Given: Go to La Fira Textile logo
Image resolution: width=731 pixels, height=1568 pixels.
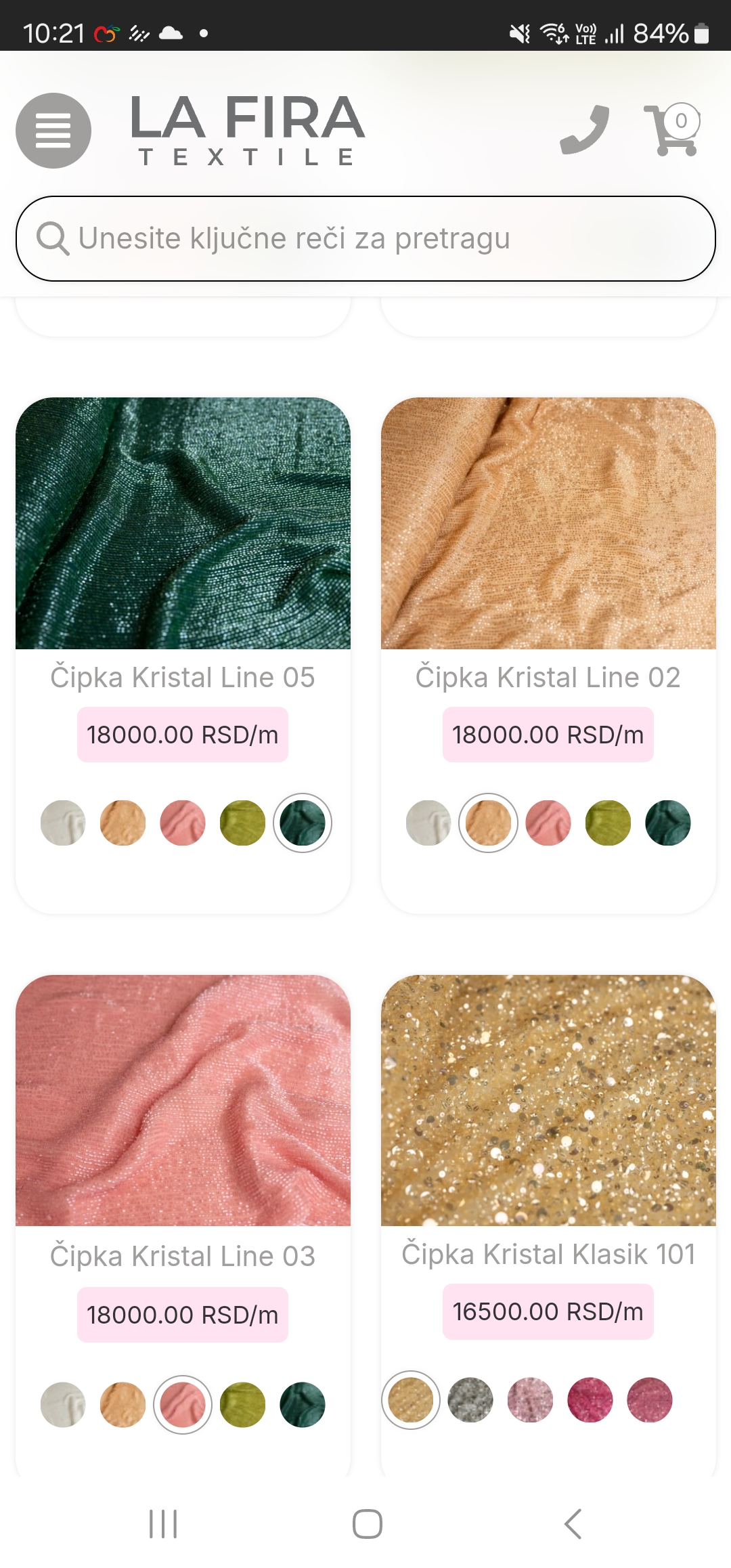Looking at the screenshot, I should point(248,131).
